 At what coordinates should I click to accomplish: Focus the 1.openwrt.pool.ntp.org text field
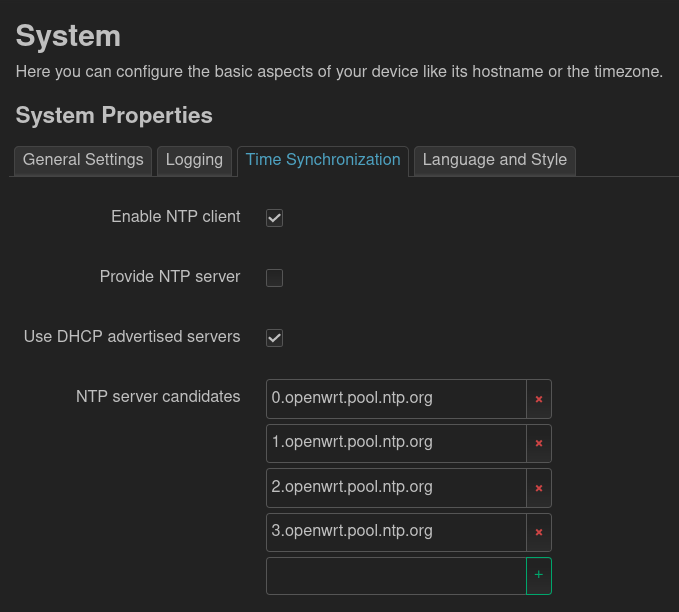(x=396, y=442)
